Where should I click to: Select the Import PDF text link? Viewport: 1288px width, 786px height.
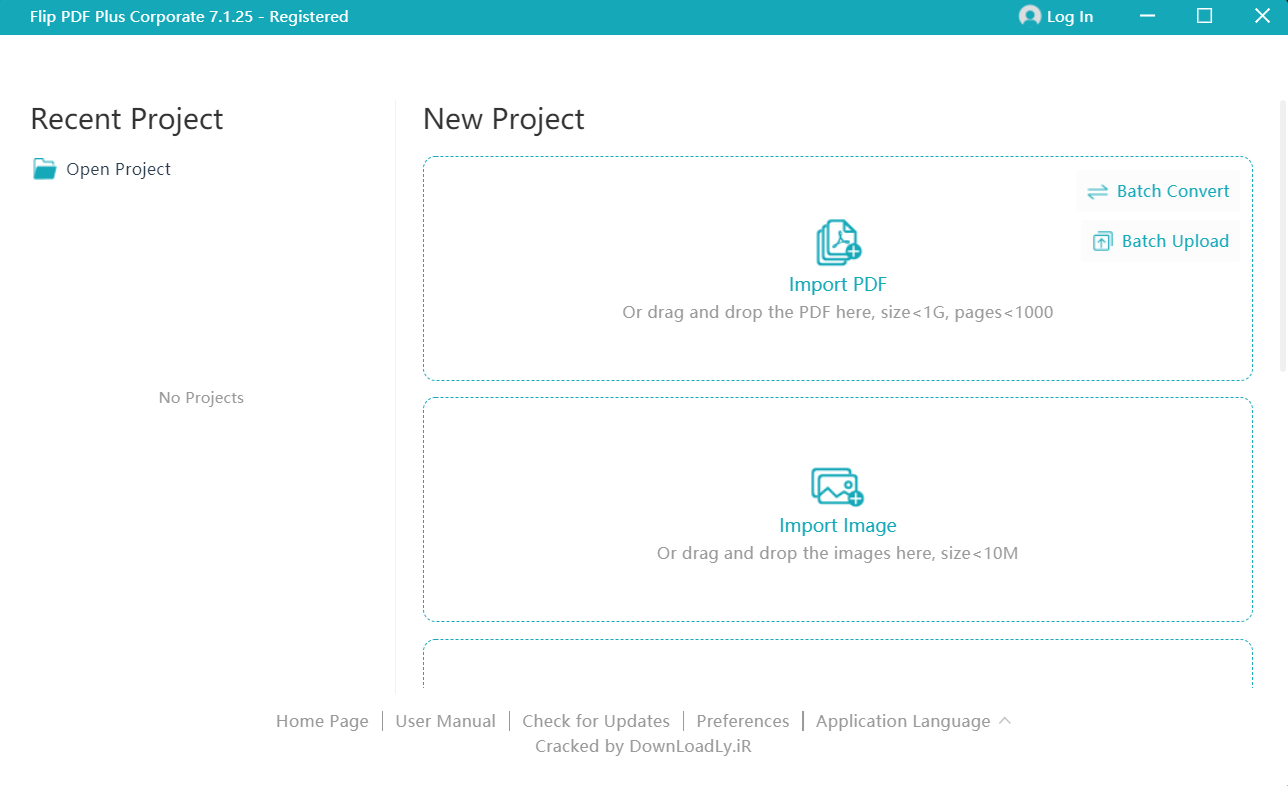pyautogui.click(x=838, y=284)
